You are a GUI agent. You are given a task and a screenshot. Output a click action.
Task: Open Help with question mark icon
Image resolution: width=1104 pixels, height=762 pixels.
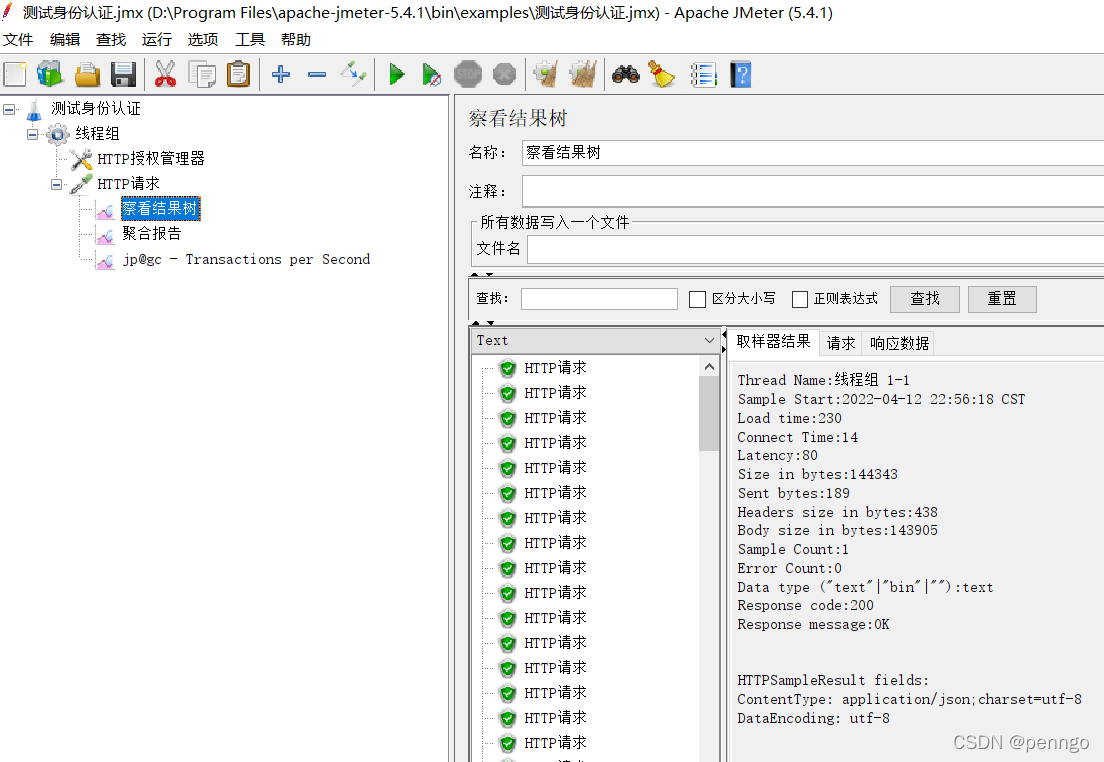741,74
